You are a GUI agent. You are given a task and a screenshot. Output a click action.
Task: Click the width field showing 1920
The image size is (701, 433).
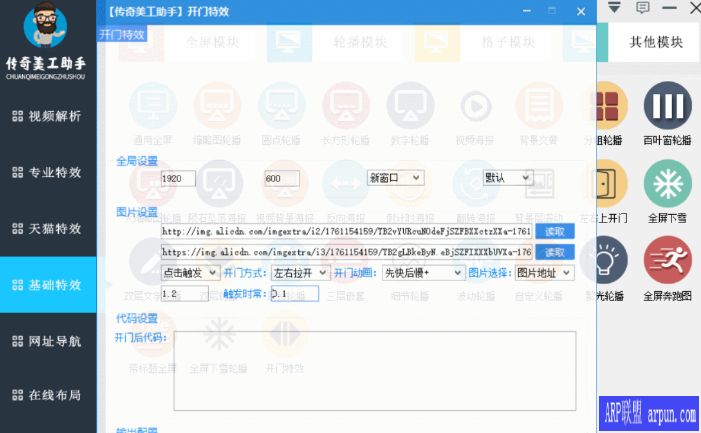coord(178,179)
